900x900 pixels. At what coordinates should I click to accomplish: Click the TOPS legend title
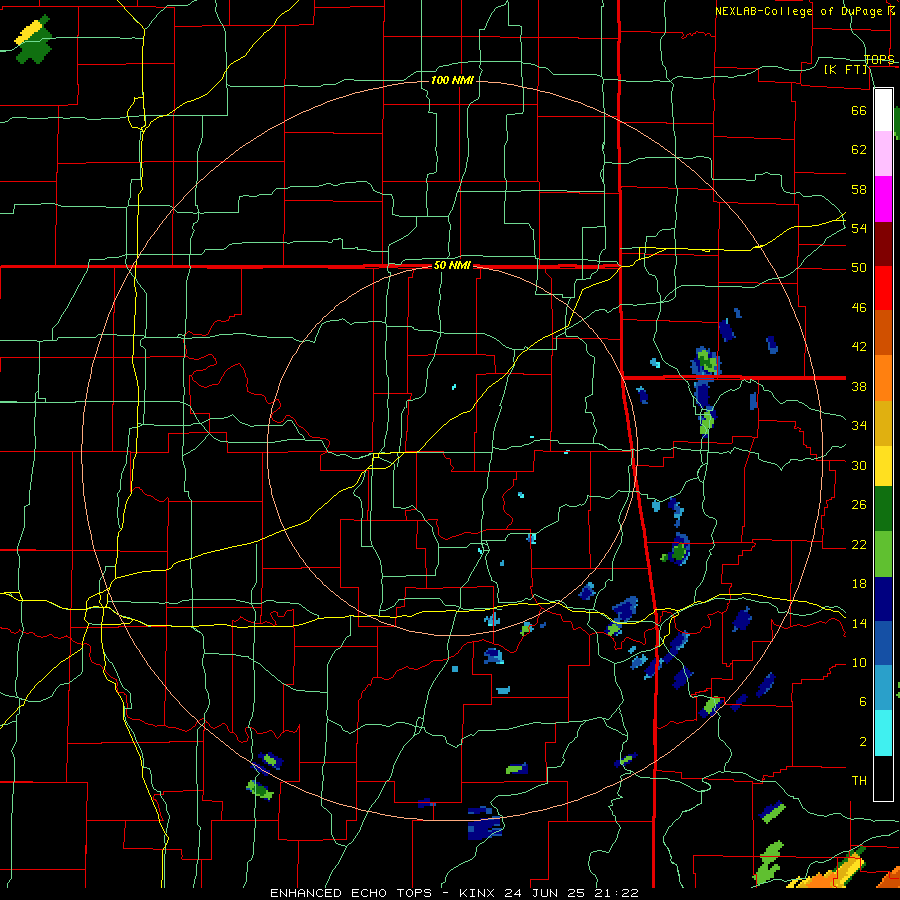point(879,59)
